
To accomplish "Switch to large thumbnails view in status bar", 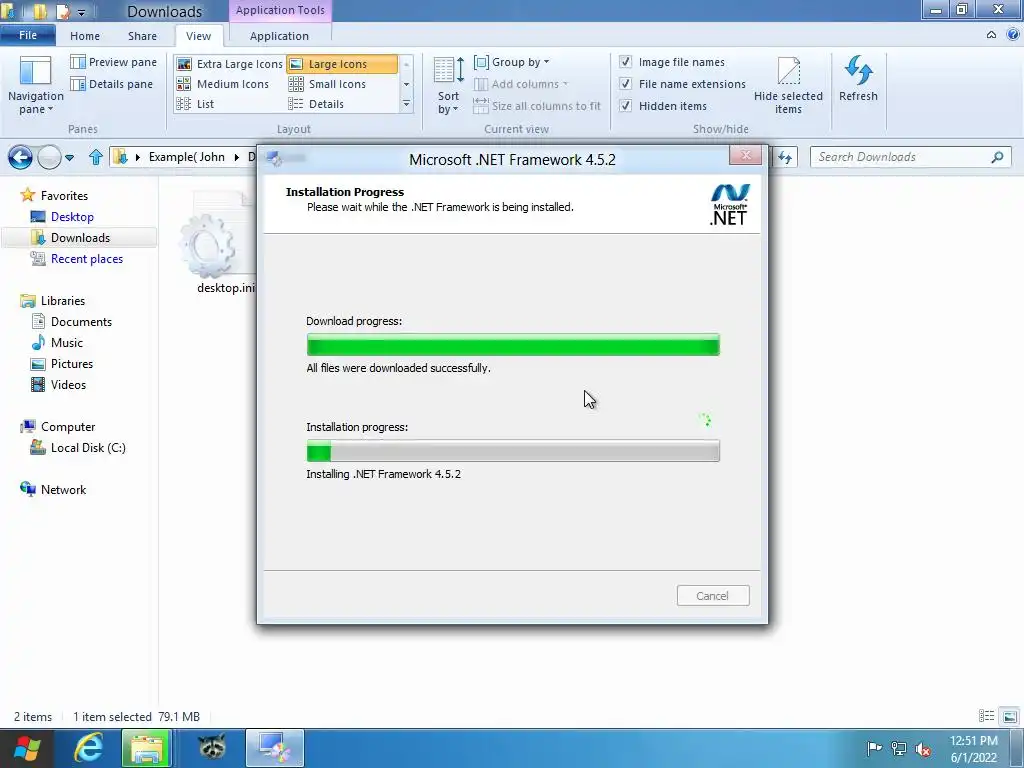I will 1010,716.
